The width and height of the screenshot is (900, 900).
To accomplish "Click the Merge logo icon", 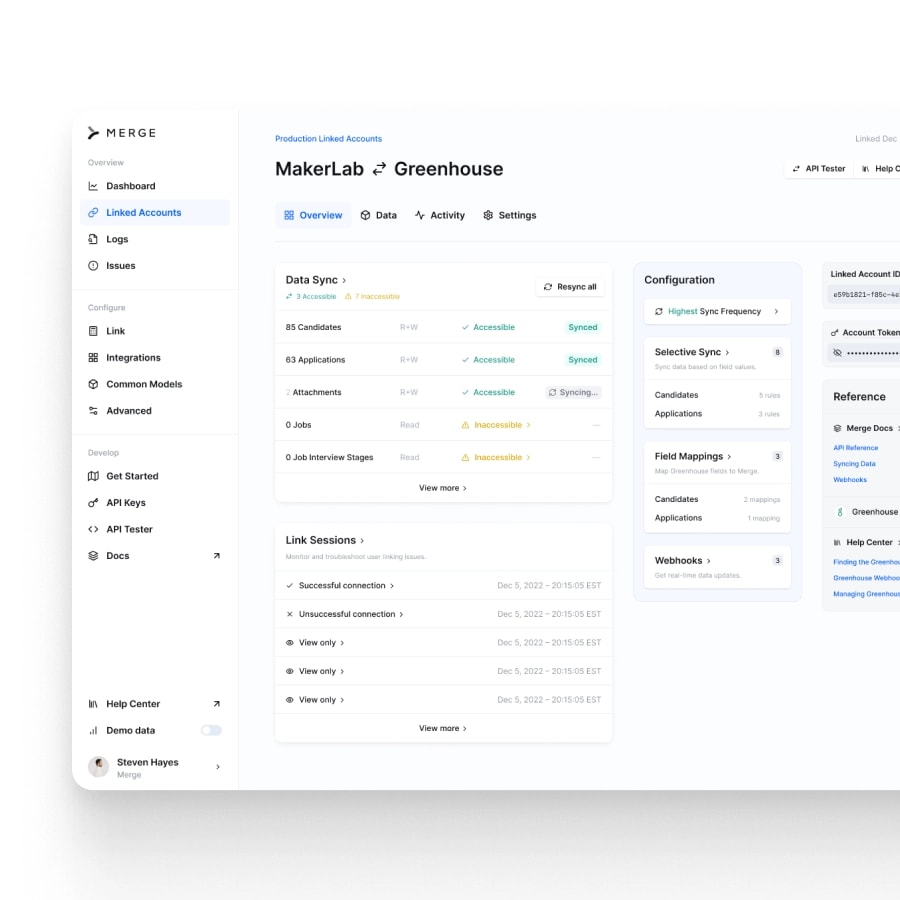I will [x=94, y=133].
